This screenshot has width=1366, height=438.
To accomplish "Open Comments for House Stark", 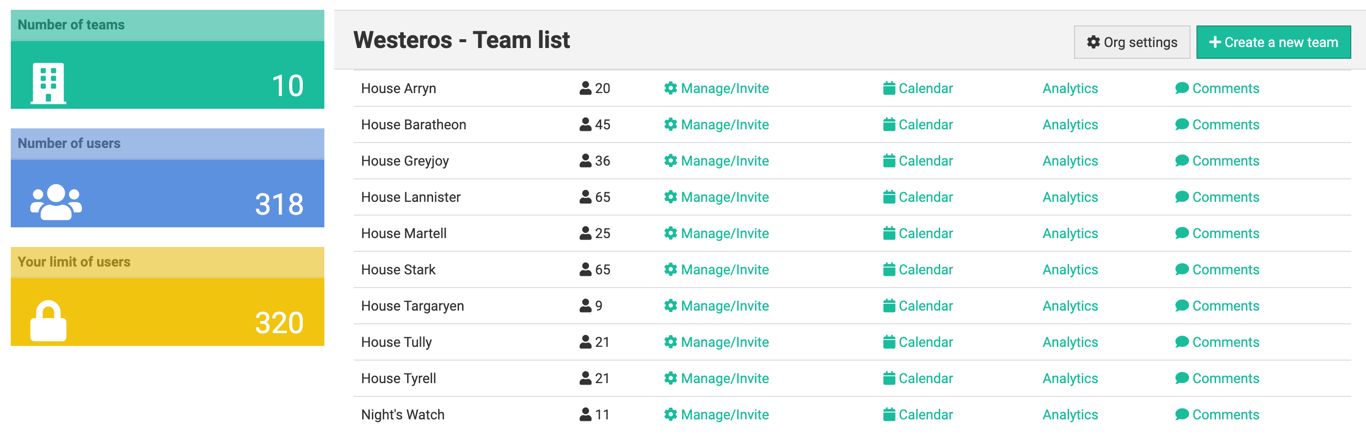I will [x=1225, y=270].
